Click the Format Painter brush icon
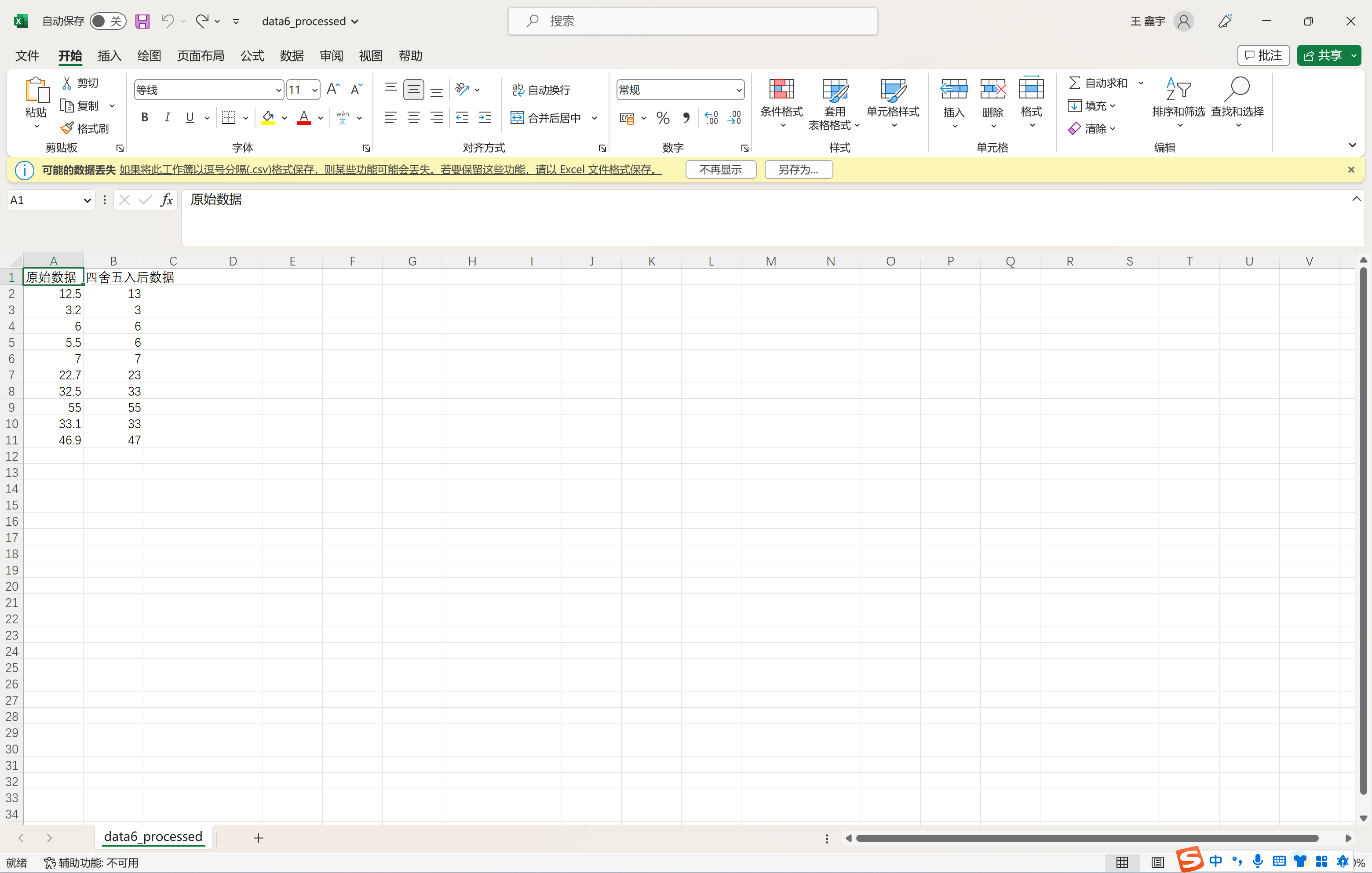 coord(67,128)
